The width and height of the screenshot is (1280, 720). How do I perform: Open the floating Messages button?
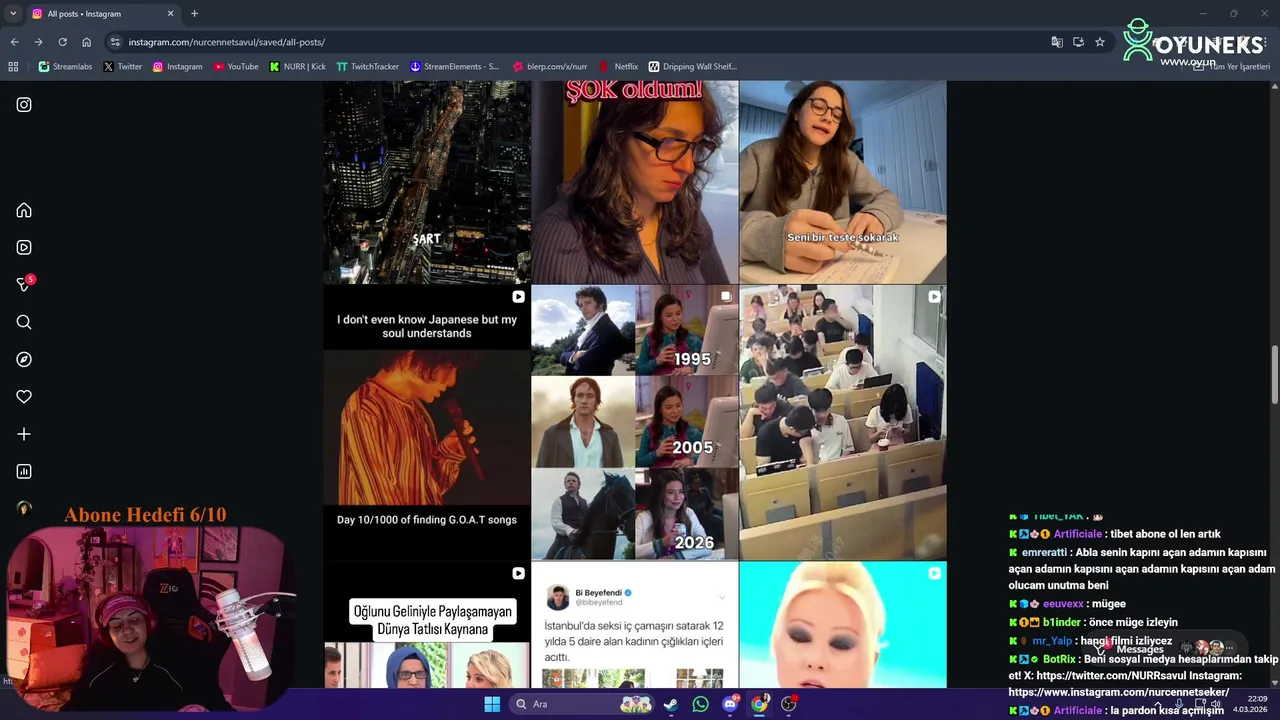click(1165, 648)
